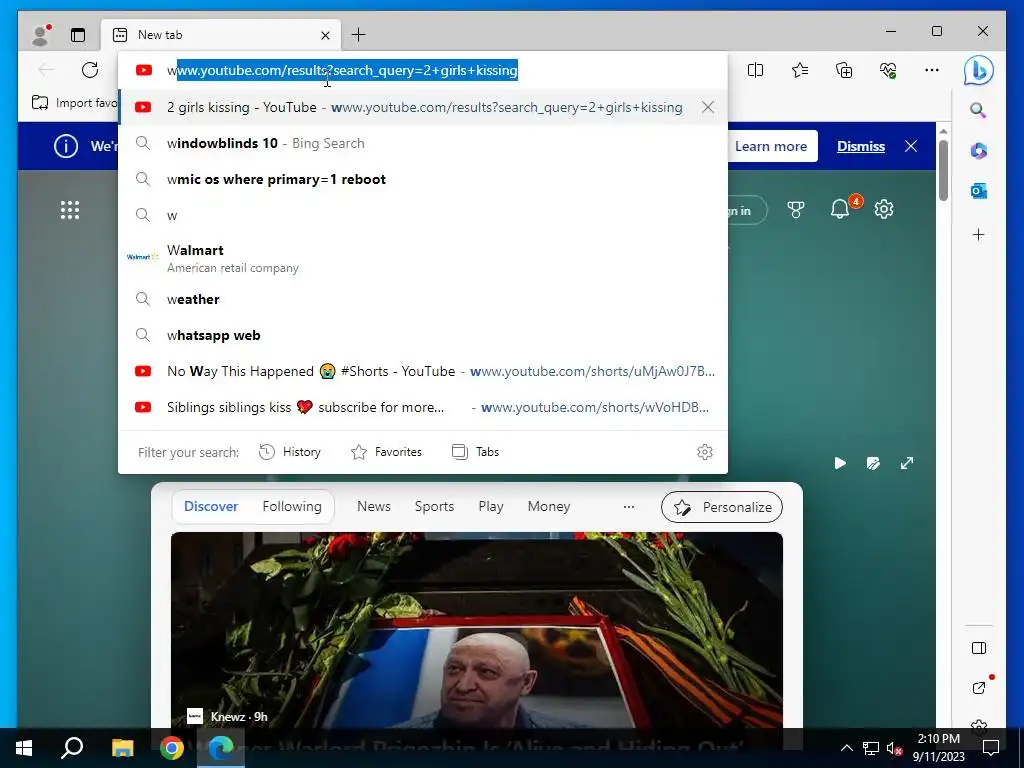This screenshot has width=1024, height=768.
Task: Toggle the sidebar panel icon
Action: pos(978,648)
